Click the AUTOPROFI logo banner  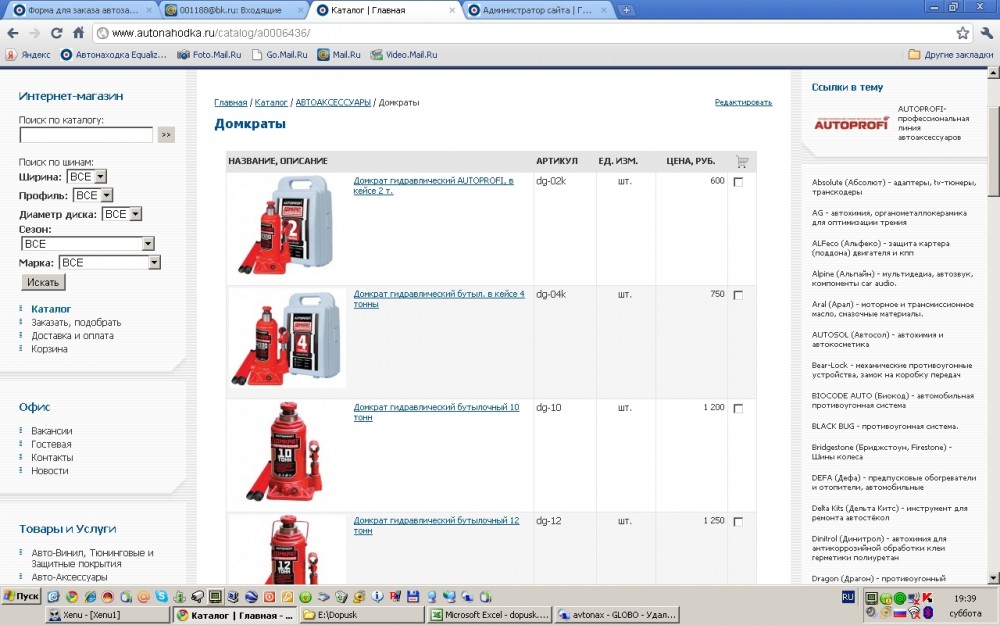tap(851, 123)
